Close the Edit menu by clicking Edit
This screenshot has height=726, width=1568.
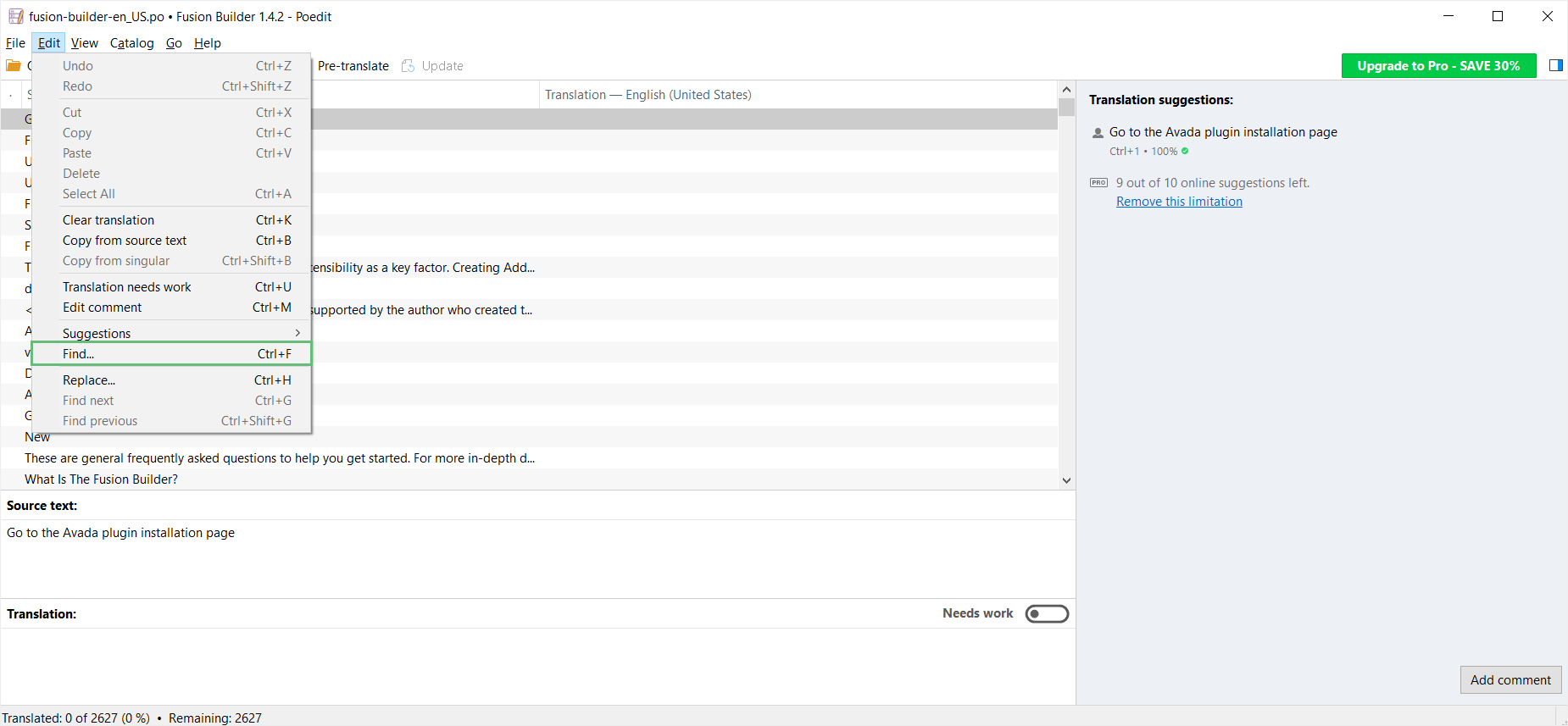49,42
